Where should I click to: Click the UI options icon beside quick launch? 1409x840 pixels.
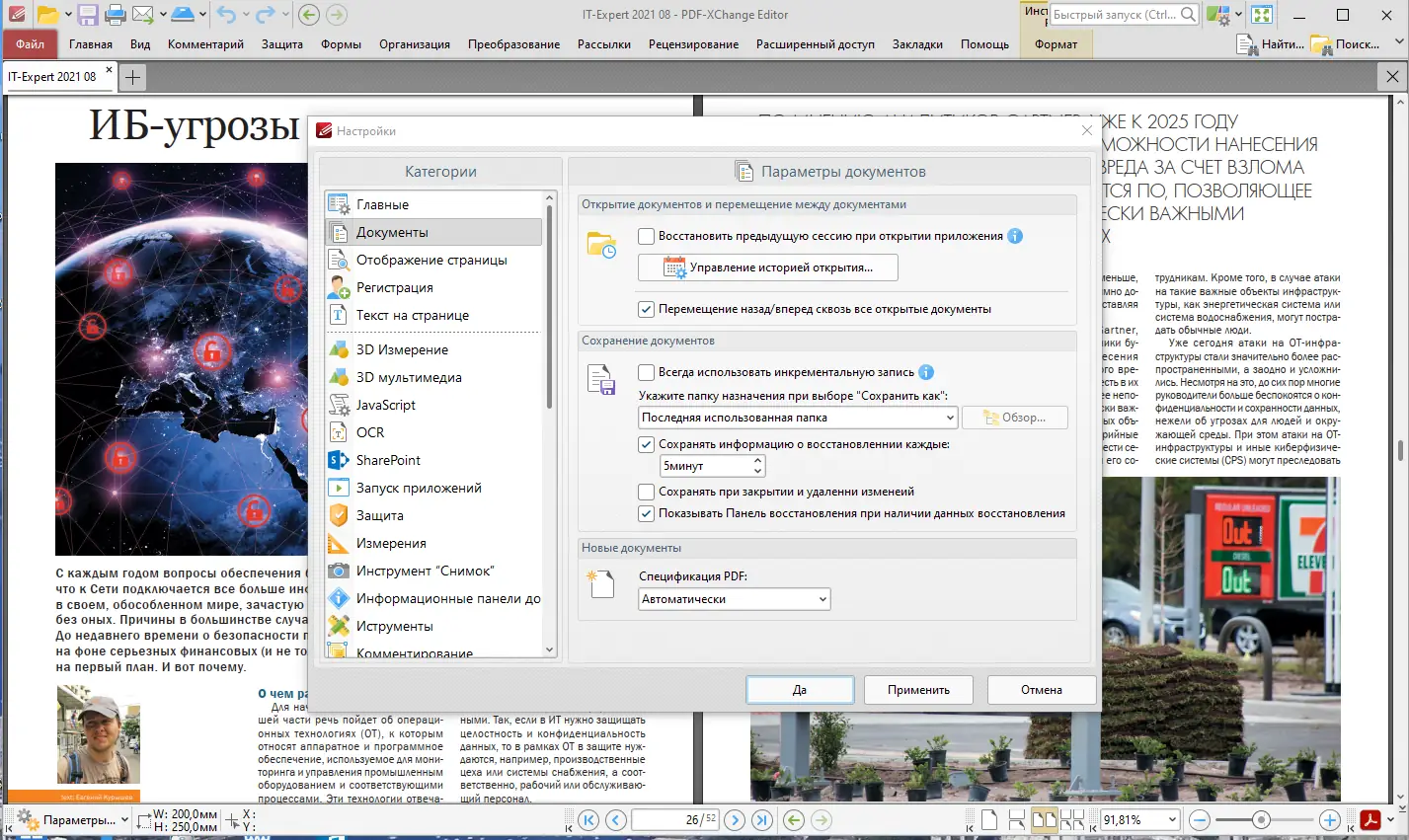(1218, 15)
